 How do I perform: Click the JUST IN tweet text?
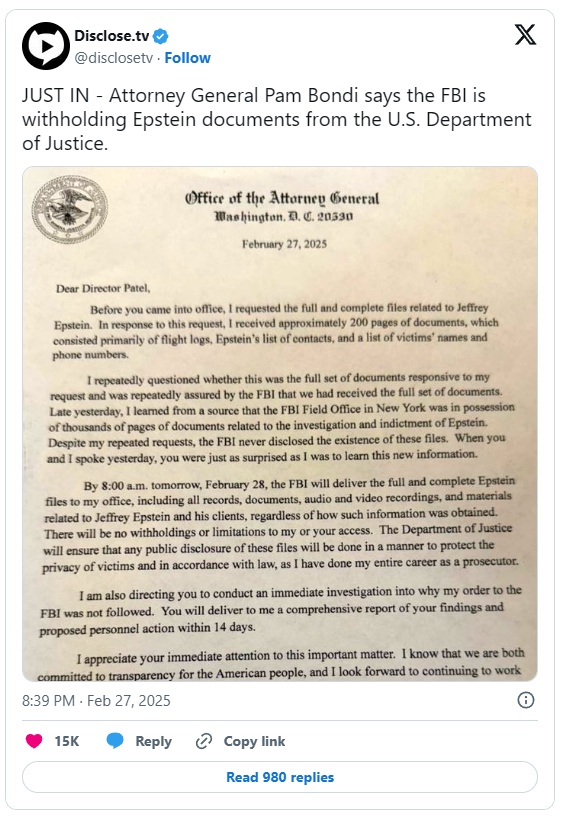click(276, 119)
